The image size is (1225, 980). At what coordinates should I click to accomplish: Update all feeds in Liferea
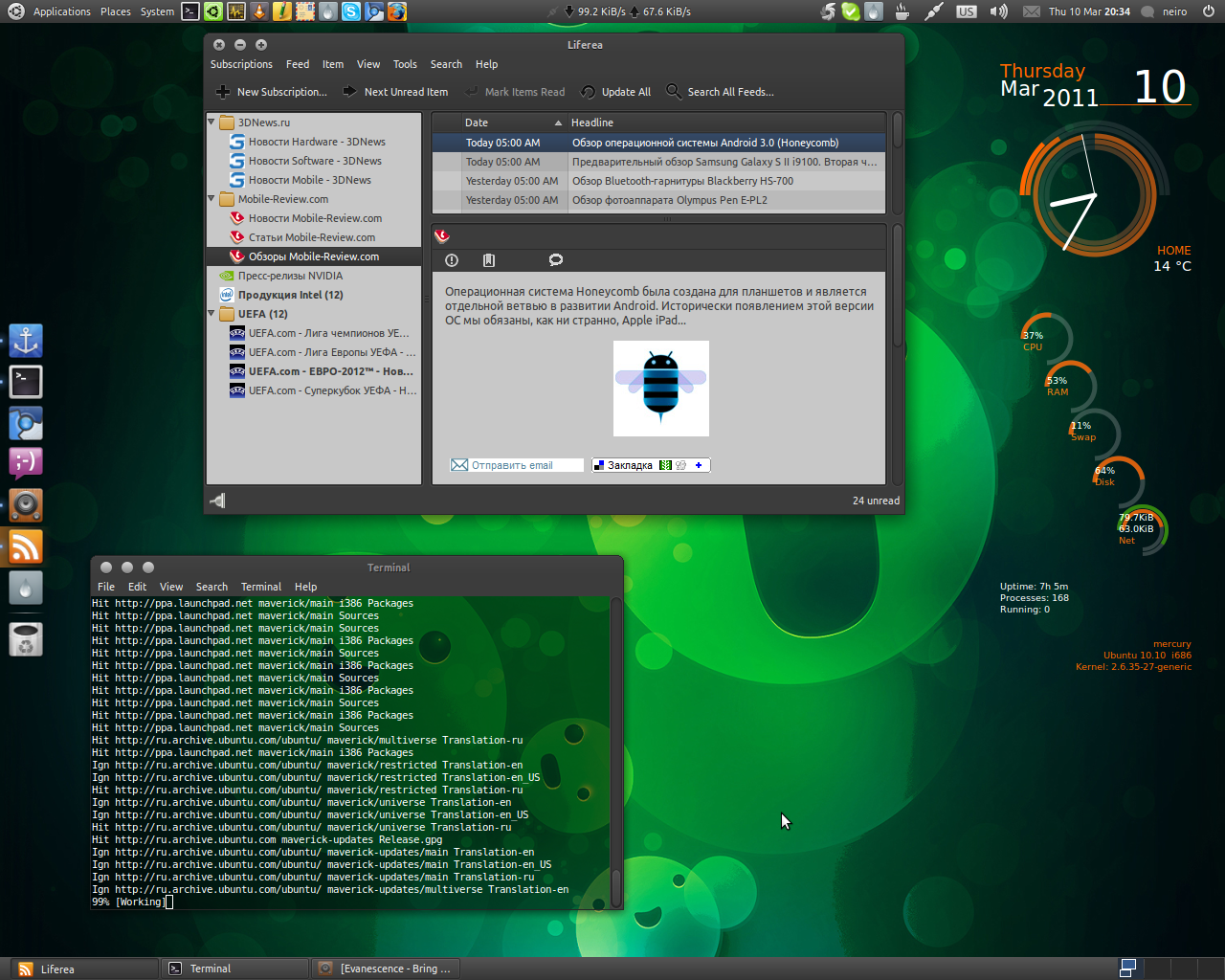615,92
